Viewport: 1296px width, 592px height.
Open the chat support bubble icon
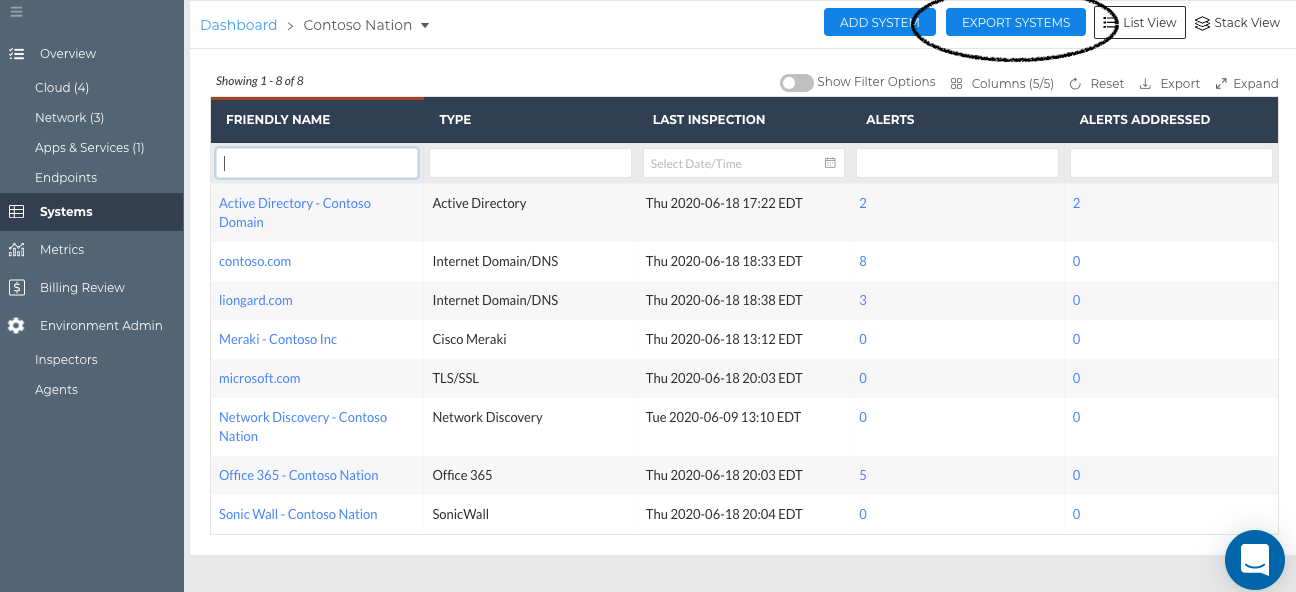tap(1255, 560)
